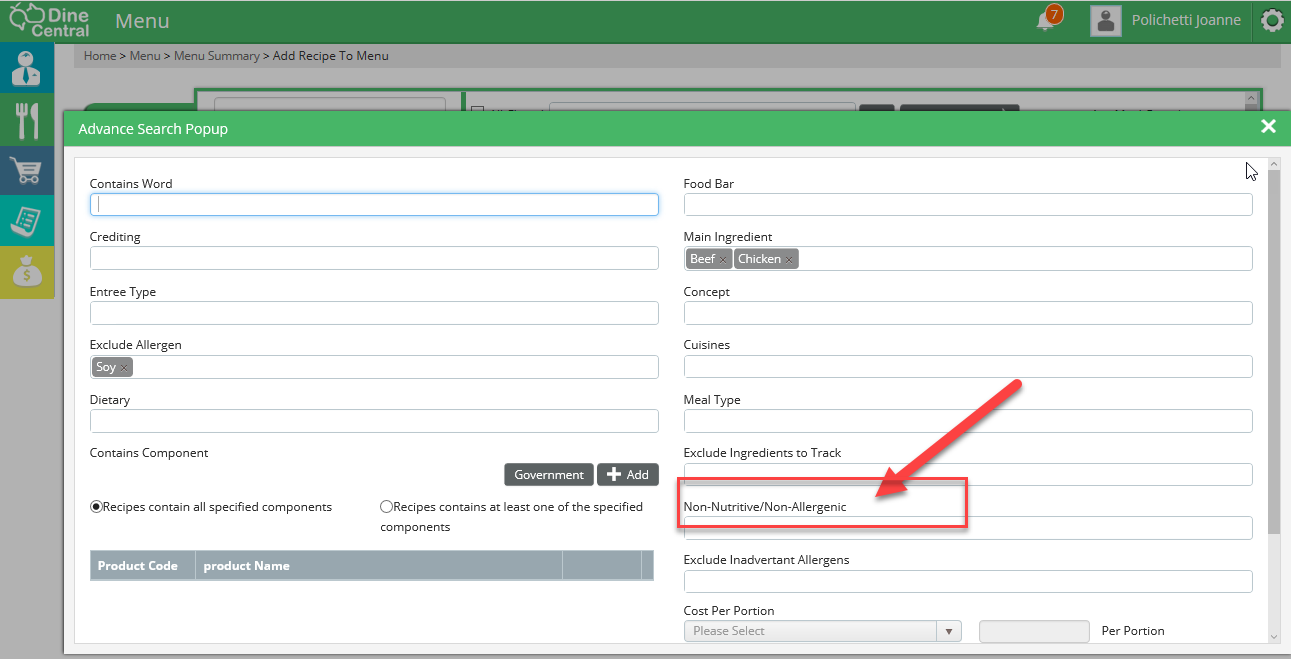1291x659 pixels.
Task: Select 'Recipes contain all specified components' option
Action: (96, 507)
